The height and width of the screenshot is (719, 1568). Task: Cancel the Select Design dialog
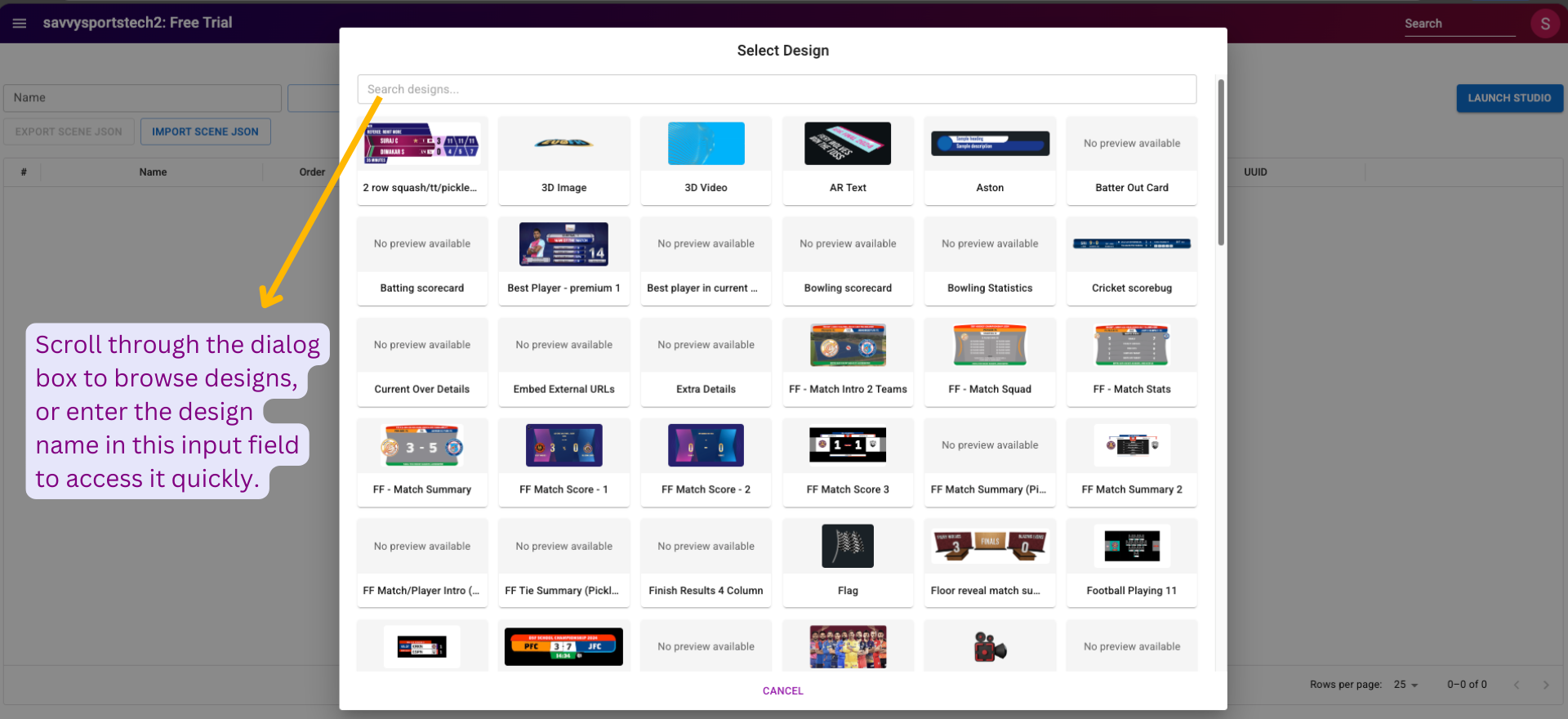(x=782, y=690)
